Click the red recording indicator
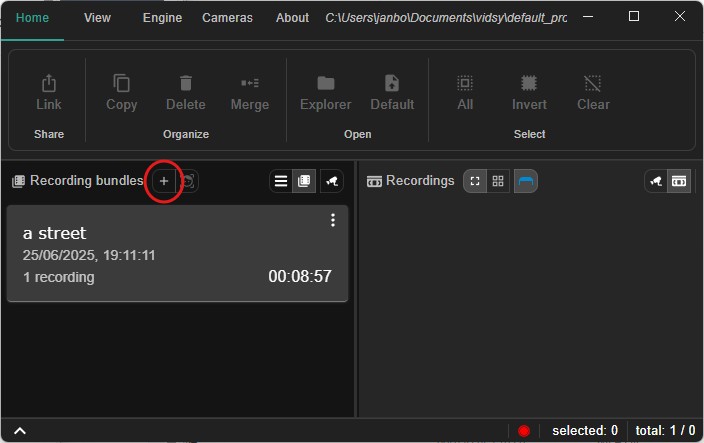 coord(524,431)
